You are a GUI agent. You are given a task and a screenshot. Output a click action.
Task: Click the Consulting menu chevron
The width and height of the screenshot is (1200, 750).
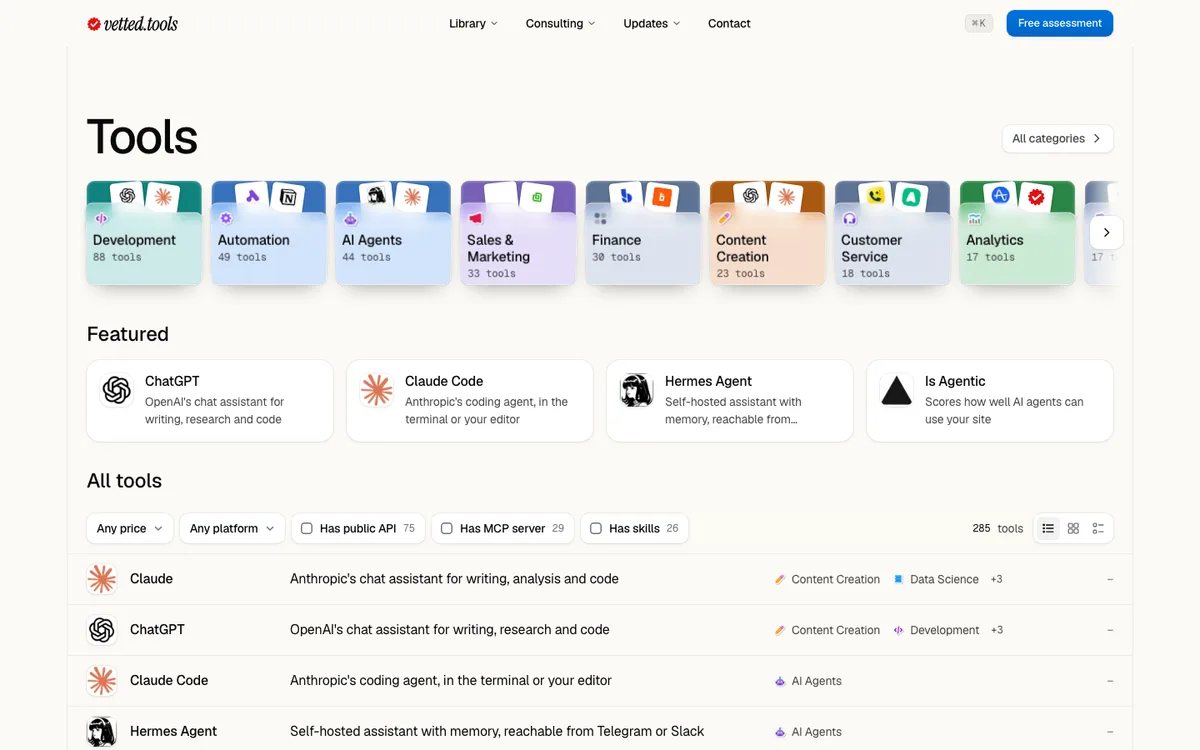[591, 24]
